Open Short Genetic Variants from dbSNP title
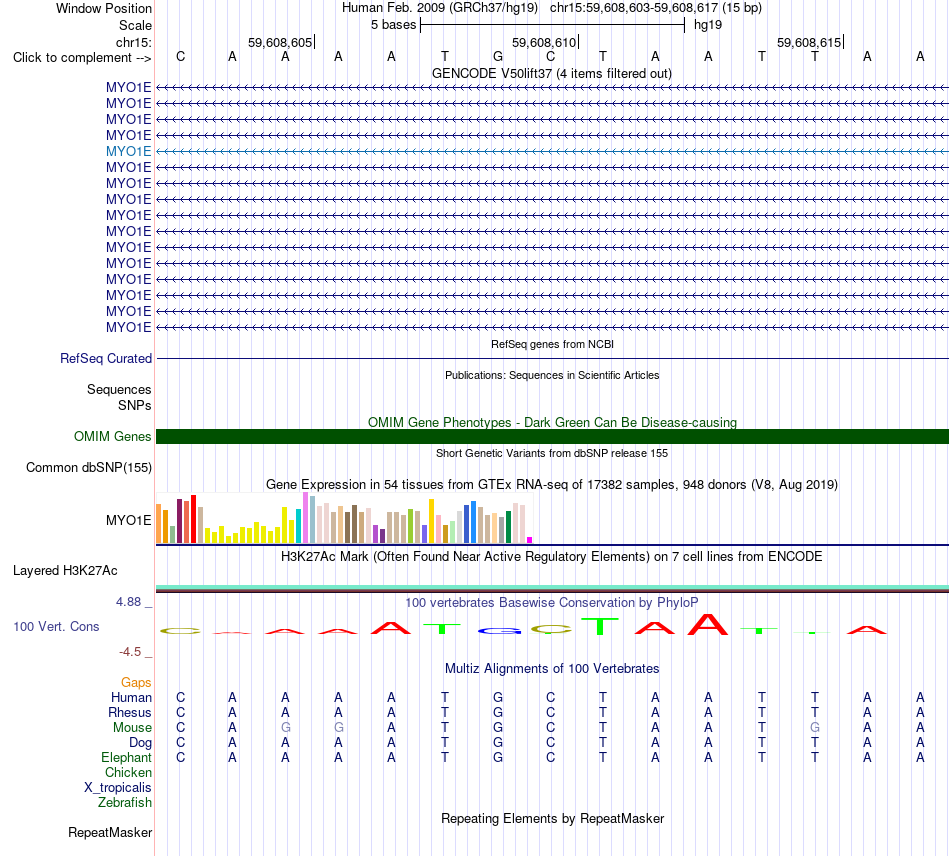The image size is (950, 856). click(x=552, y=453)
